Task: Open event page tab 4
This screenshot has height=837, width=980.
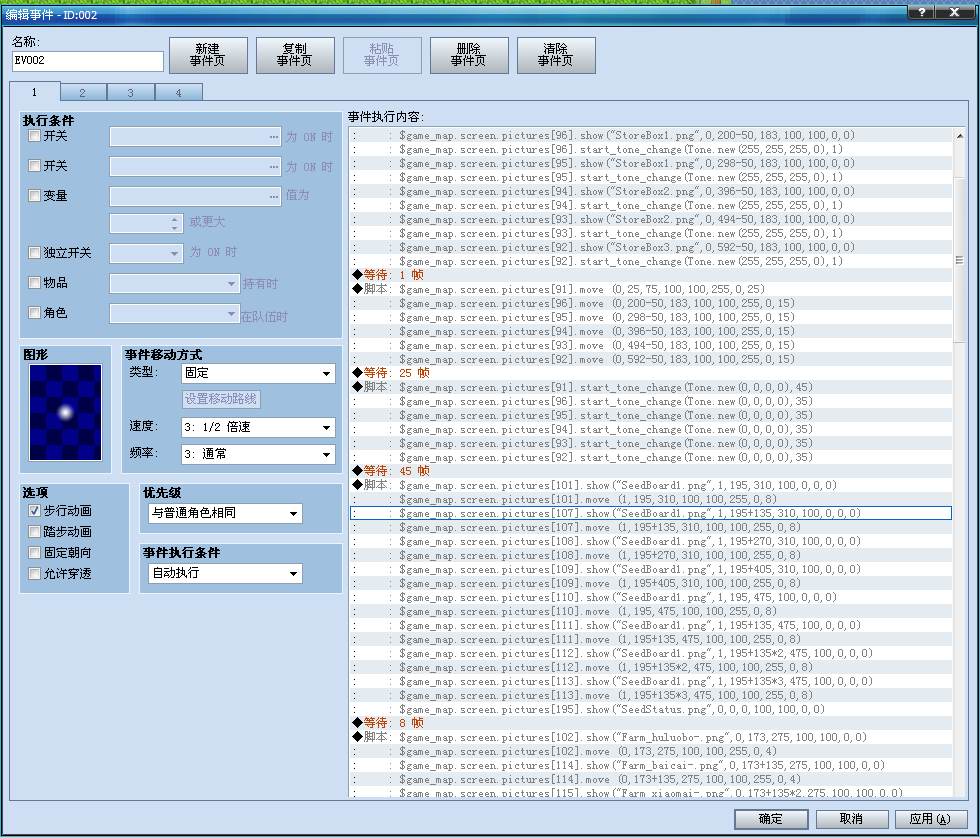Action: (179, 93)
